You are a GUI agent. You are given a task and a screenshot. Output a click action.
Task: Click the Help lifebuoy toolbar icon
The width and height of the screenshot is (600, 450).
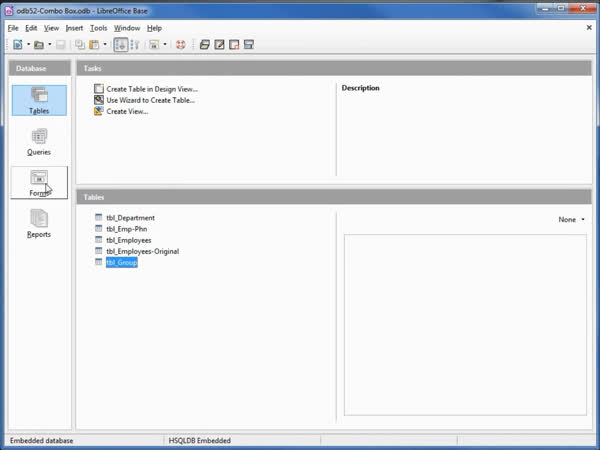point(181,44)
